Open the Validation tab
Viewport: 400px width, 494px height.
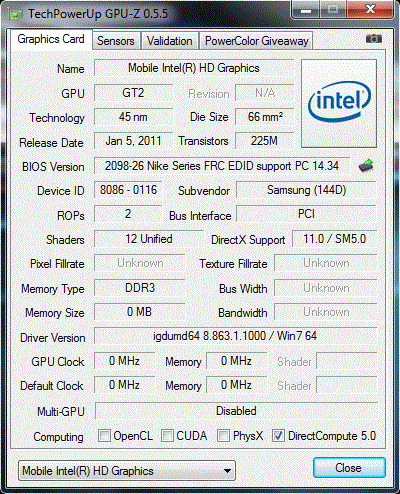170,41
